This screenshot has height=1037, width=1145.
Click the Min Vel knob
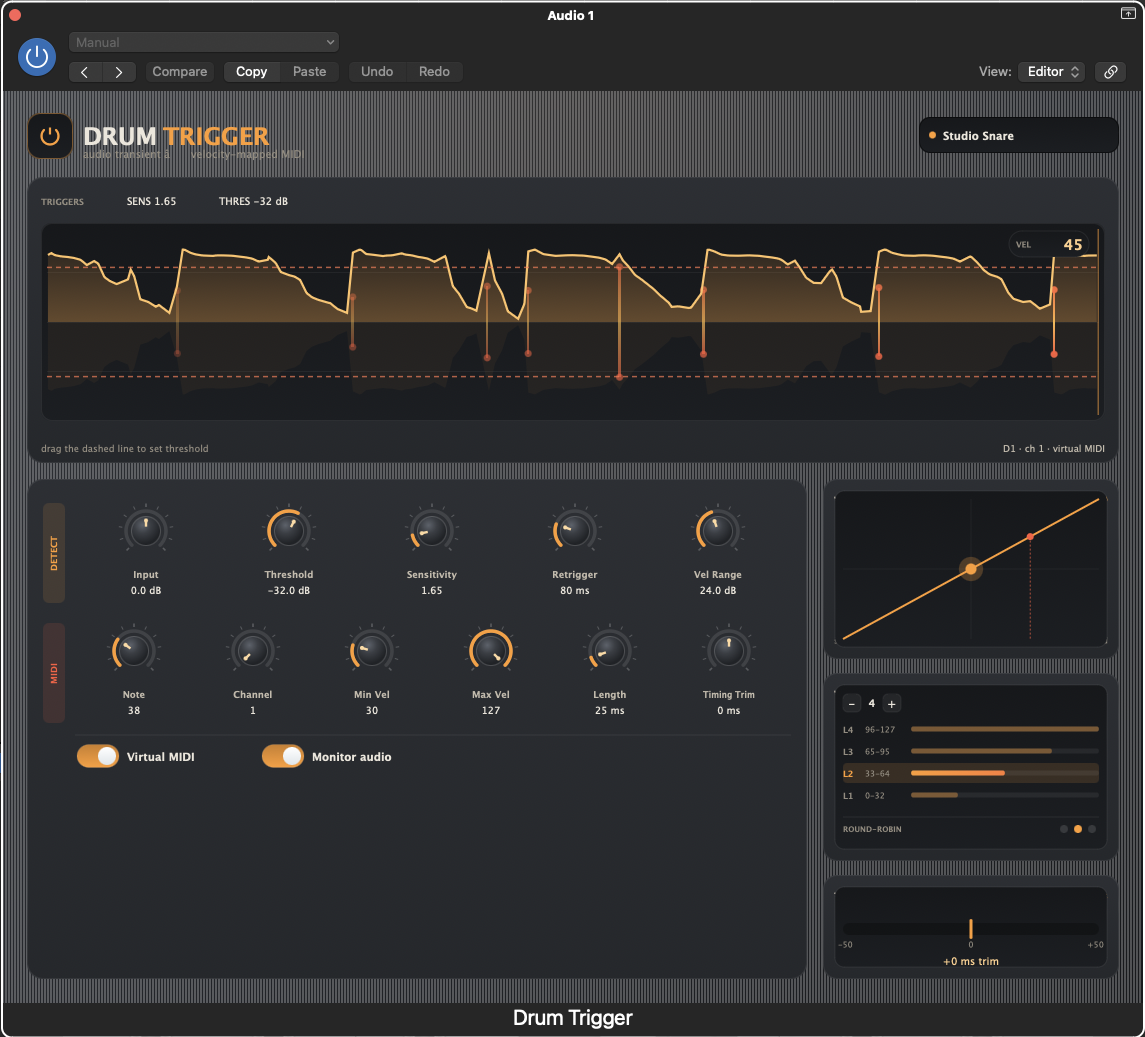[372, 650]
